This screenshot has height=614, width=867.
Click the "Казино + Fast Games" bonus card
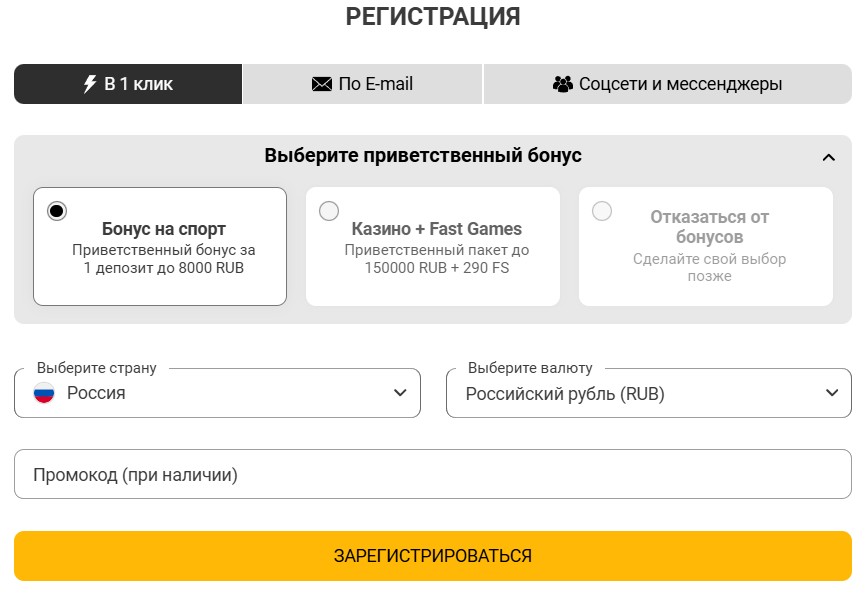pyautogui.click(x=432, y=245)
